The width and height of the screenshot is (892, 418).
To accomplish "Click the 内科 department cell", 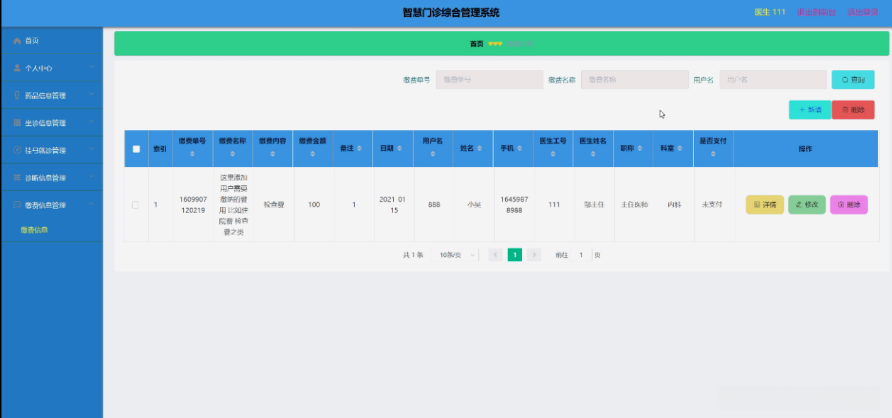I will click(x=674, y=205).
